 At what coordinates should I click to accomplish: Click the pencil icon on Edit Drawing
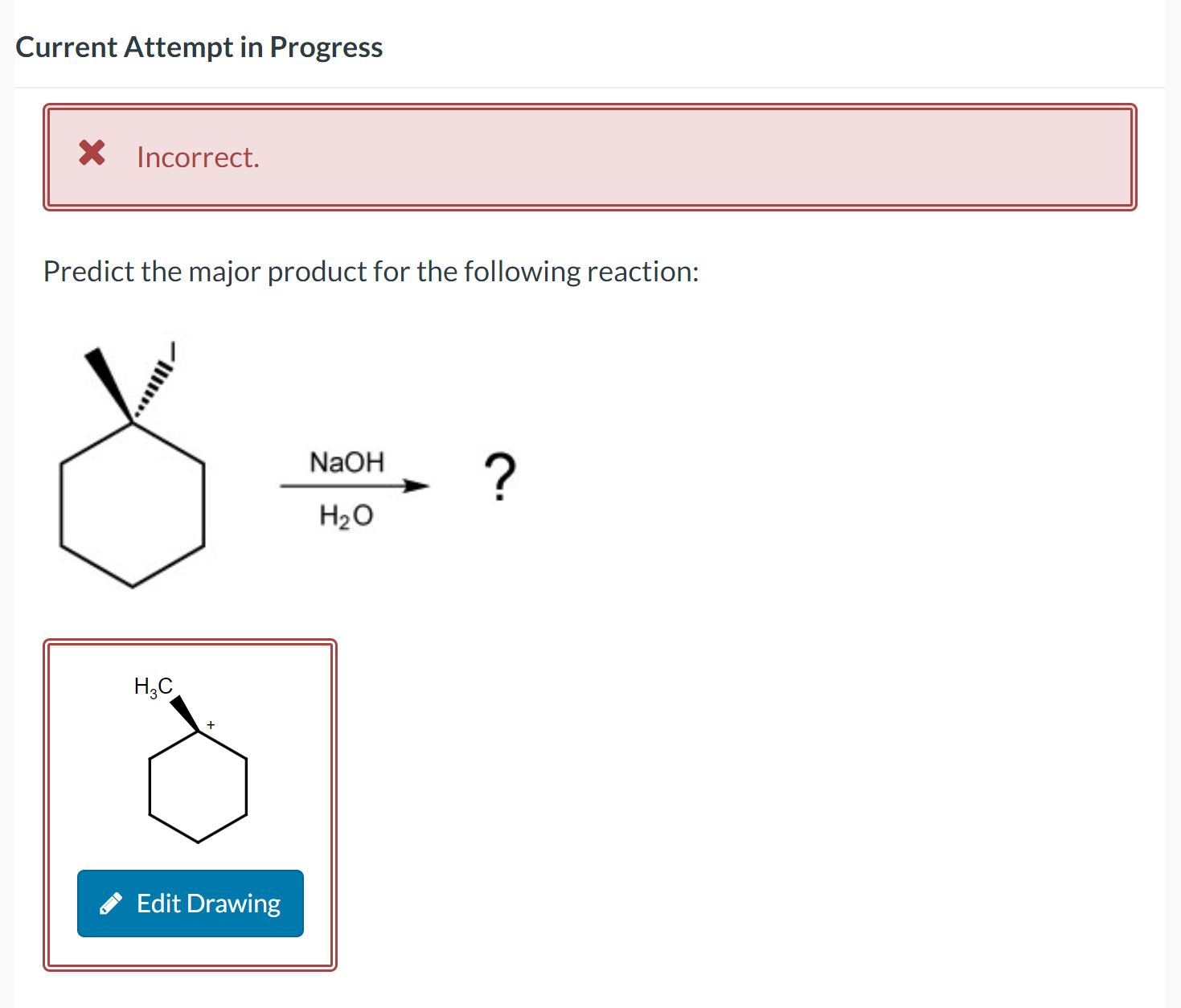pyautogui.click(x=110, y=904)
